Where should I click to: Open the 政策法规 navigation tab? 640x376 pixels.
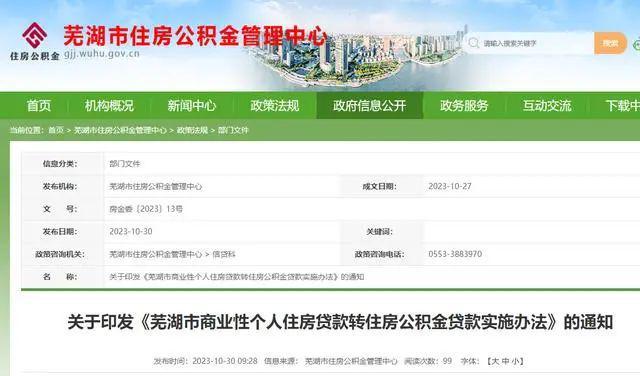coord(275,106)
